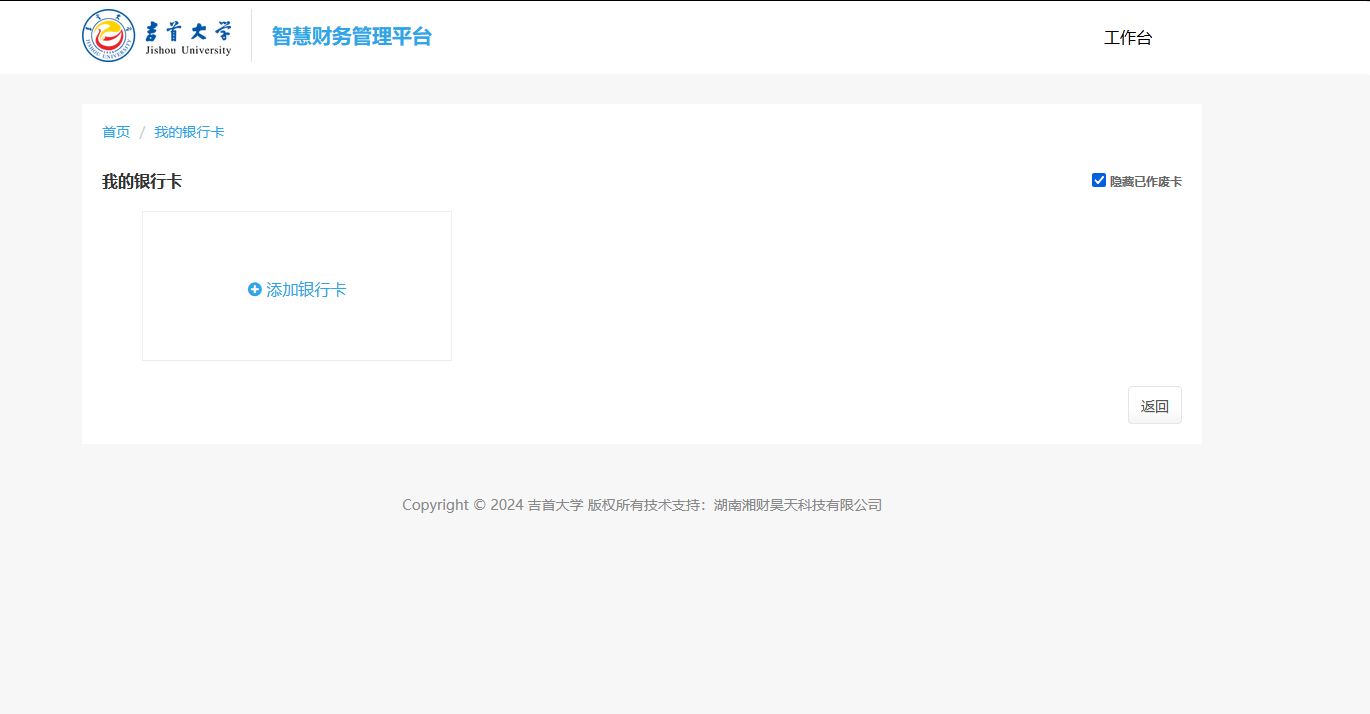Viewport: 1370px width, 714px height.
Task: Open 添加银行卡 to add a new bank card
Action: coord(296,289)
